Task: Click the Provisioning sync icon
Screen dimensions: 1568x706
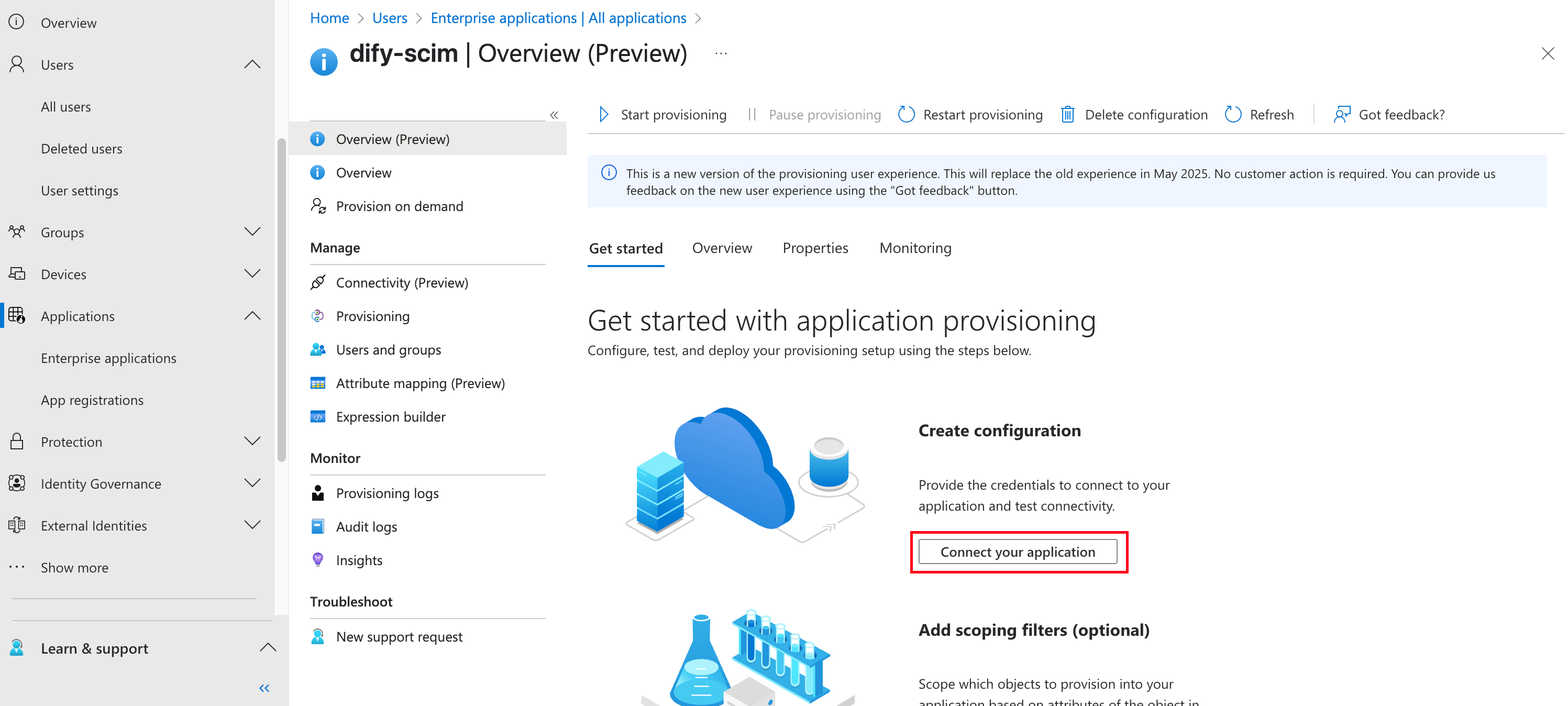Action: click(x=318, y=316)
